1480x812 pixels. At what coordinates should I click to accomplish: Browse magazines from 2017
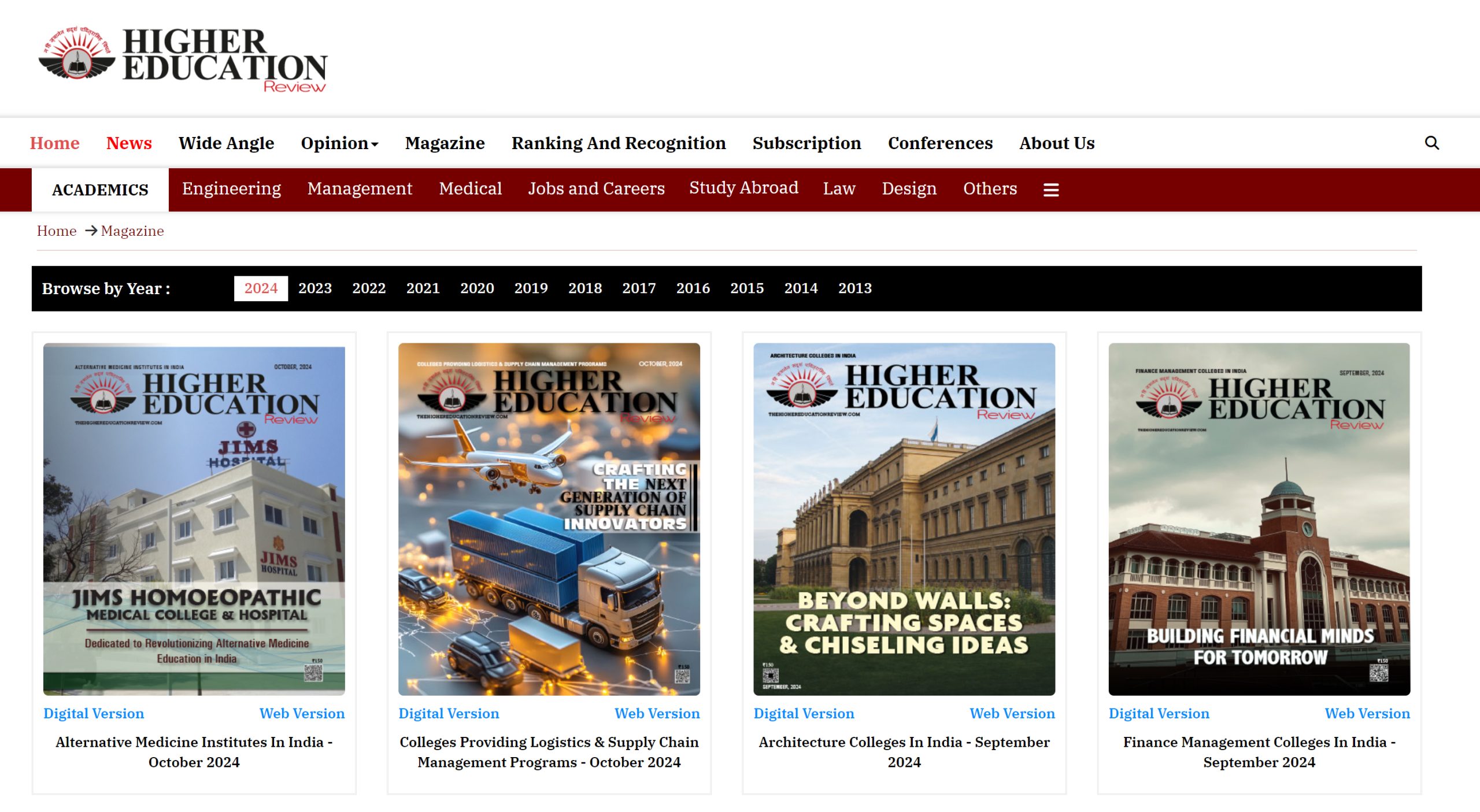click(639, 288)
